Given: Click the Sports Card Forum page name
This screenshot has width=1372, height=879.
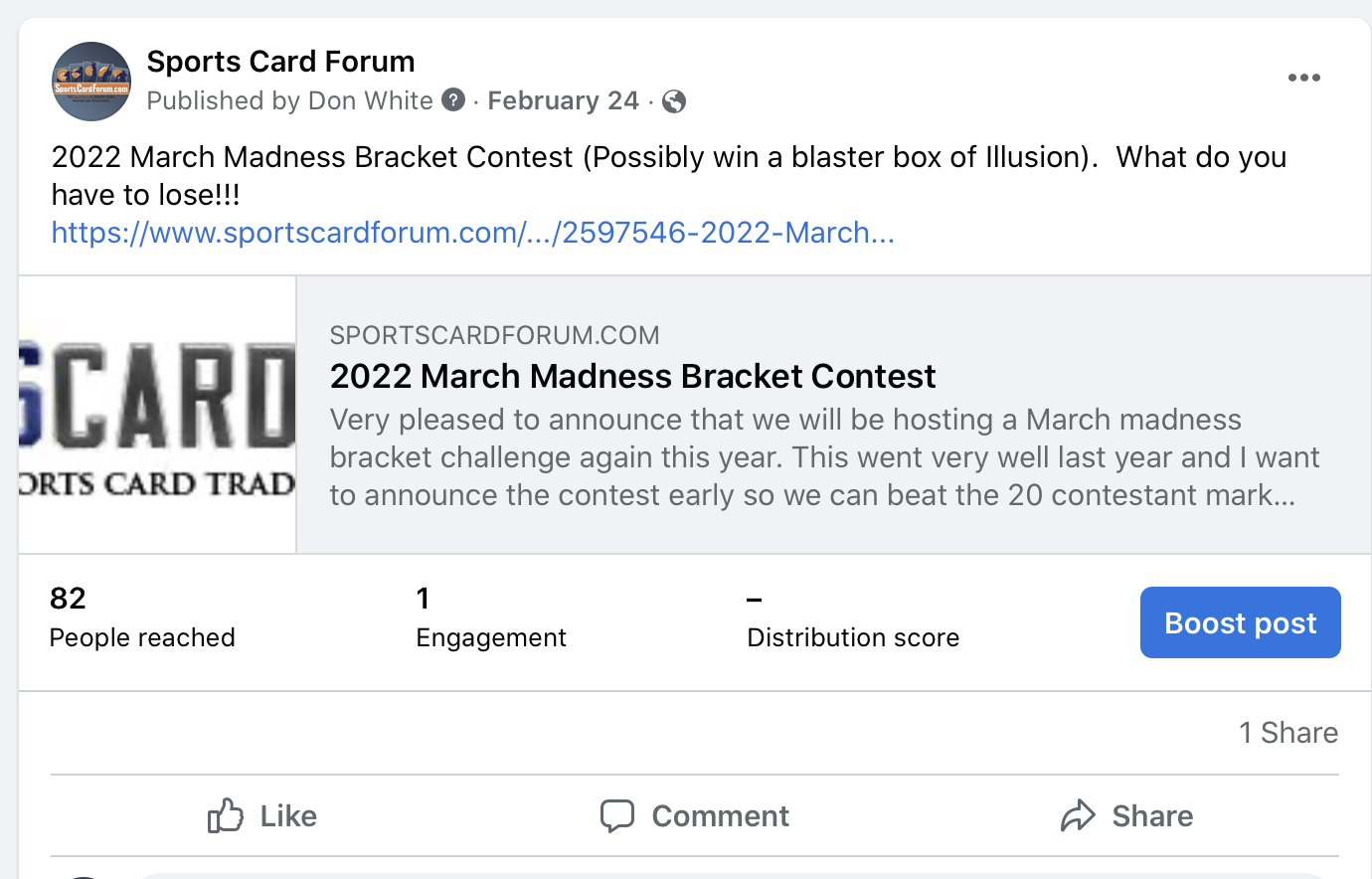Looking at the screenshot, I should pyautogui.click(x=281, y=62).
